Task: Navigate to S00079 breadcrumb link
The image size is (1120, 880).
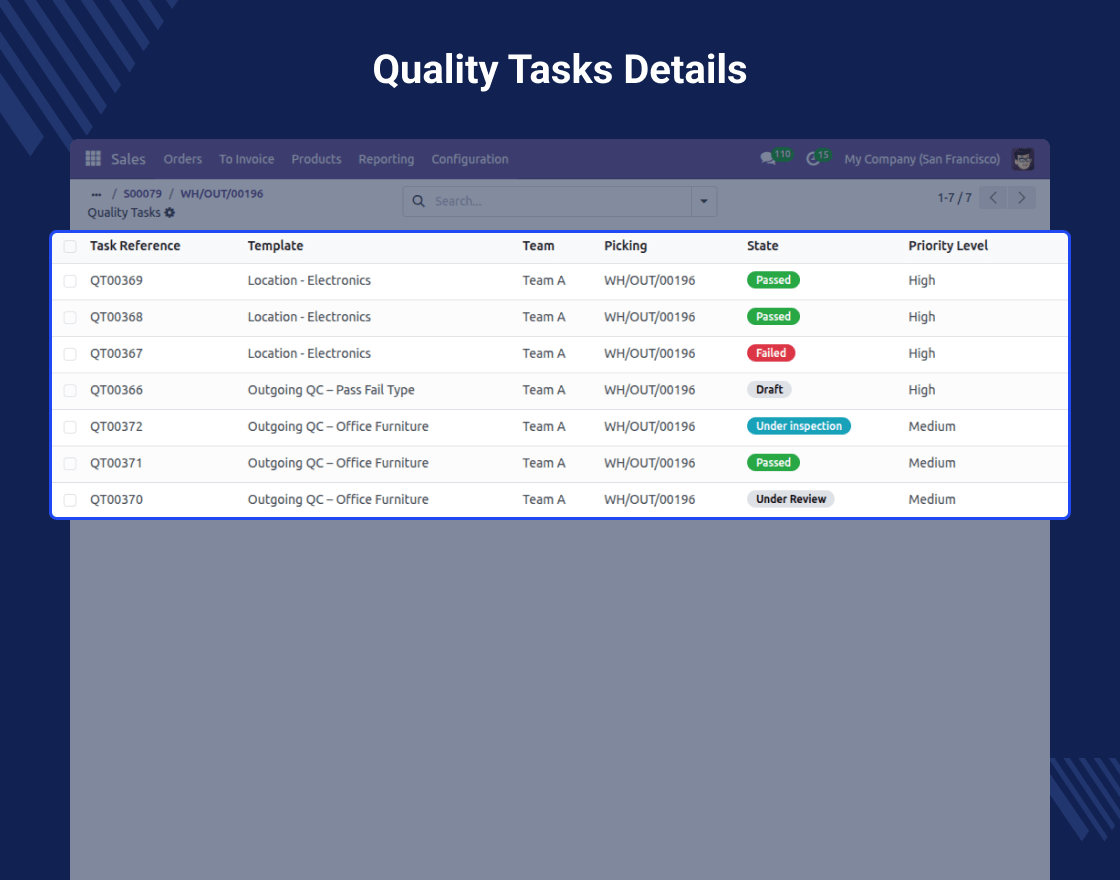Action: tap(142, 194)
